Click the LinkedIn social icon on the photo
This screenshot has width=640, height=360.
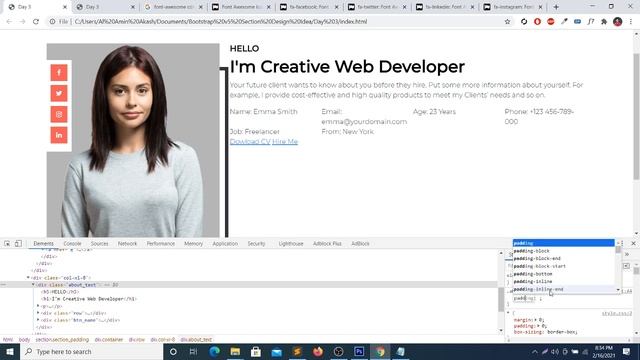[59, 135]
